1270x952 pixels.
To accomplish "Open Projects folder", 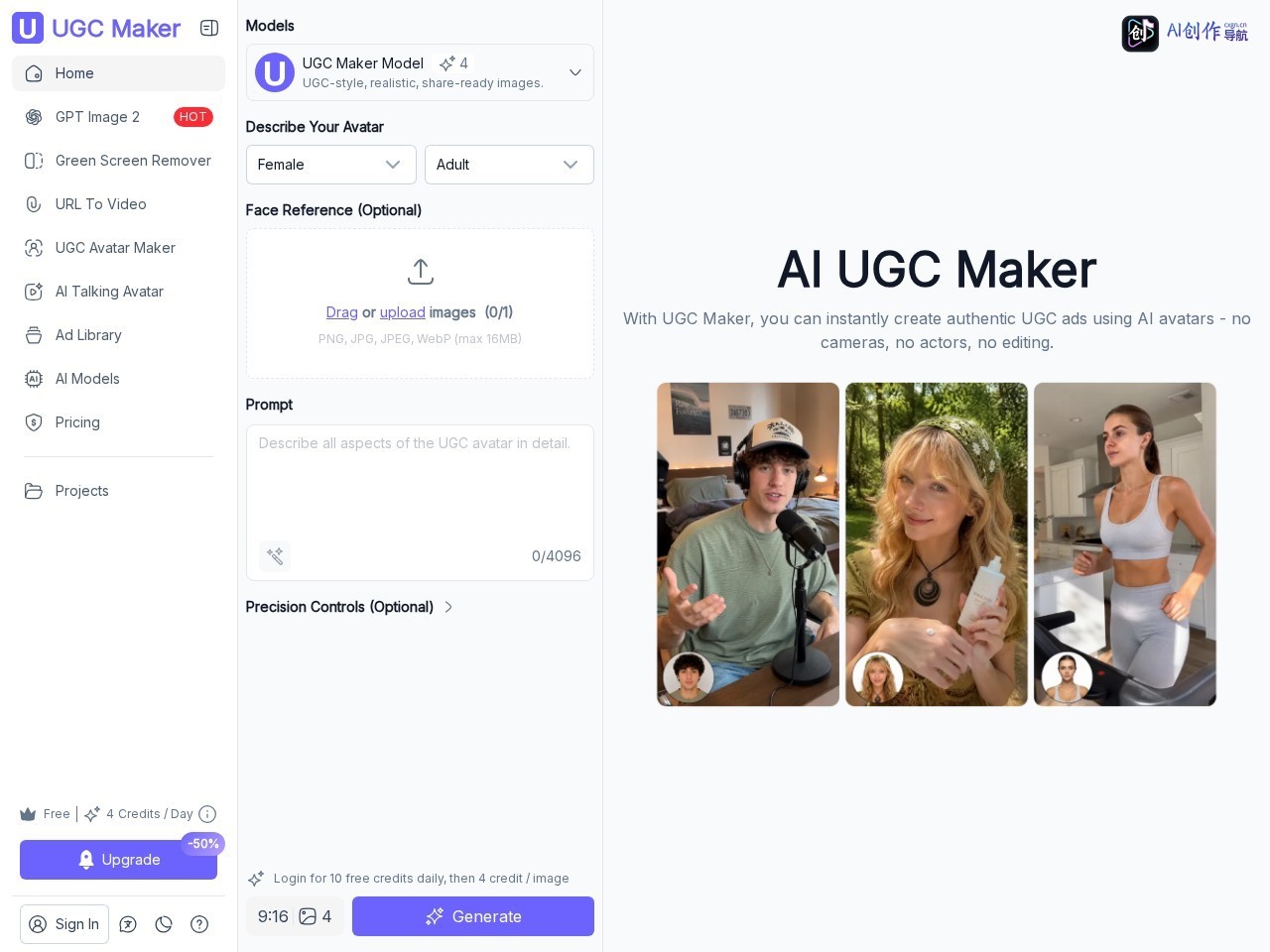I will point(118,491).
